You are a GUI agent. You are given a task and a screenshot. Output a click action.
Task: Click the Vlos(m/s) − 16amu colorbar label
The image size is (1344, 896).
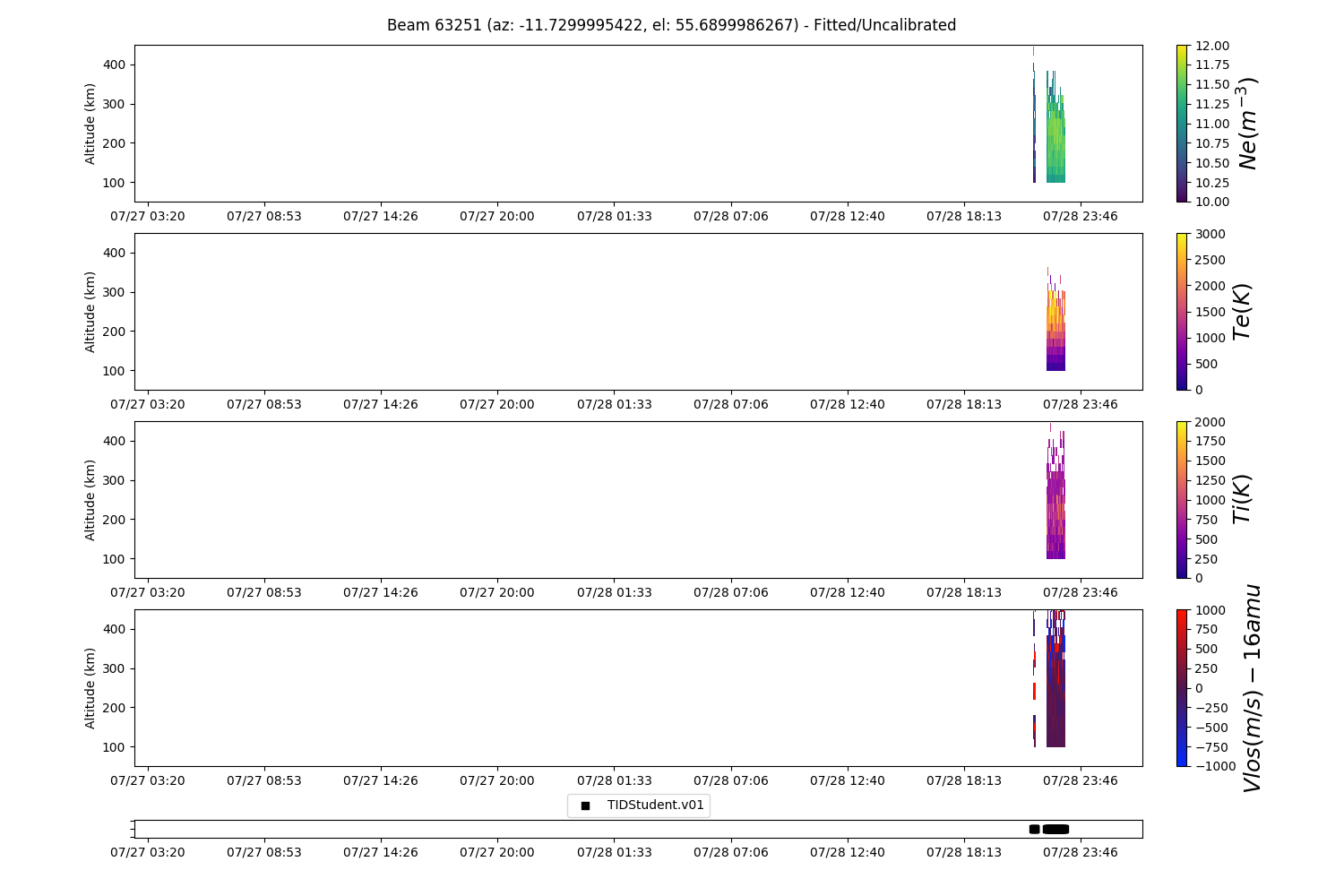point(1252,688)
